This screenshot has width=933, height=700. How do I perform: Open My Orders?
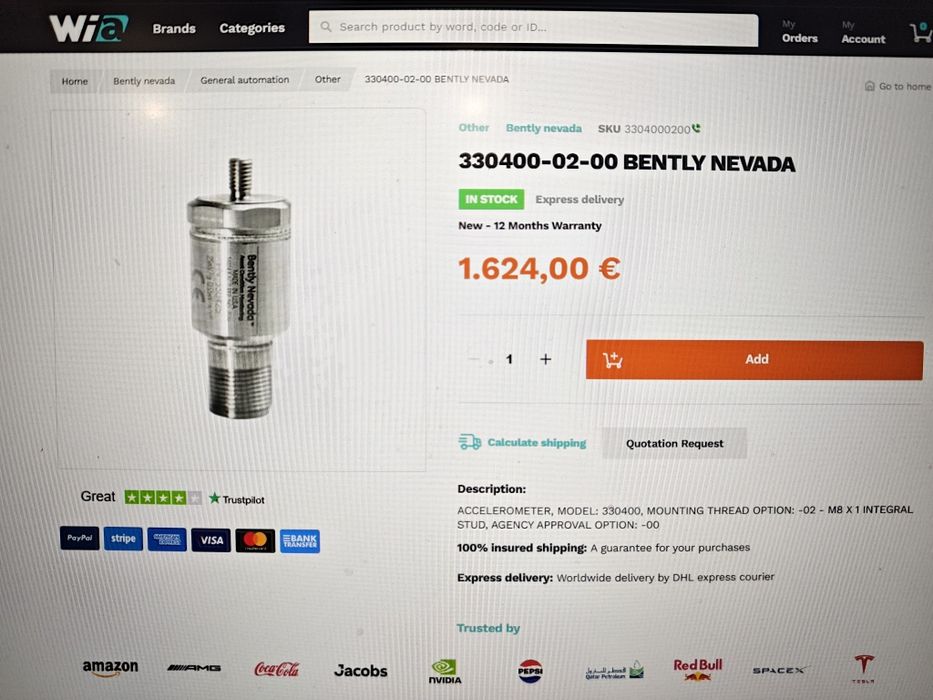799,32
